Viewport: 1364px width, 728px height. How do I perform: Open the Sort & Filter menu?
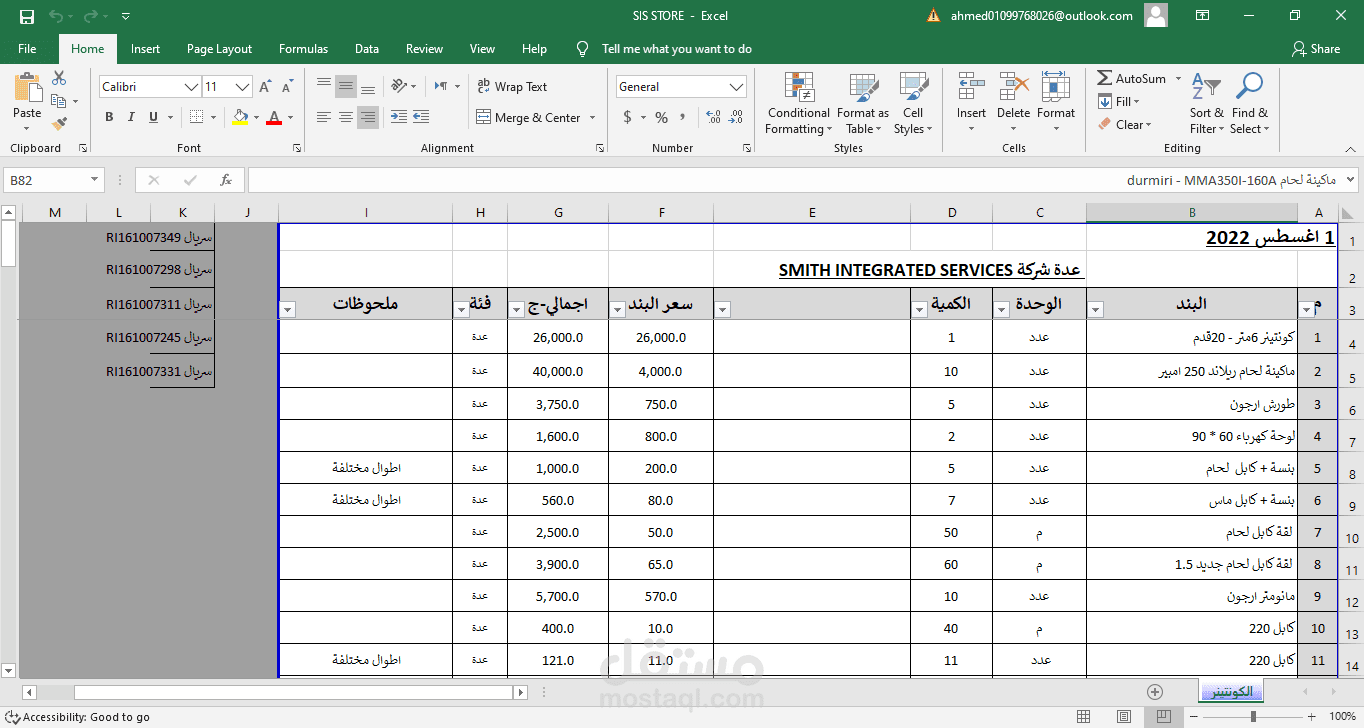[x=1207, y=103]
